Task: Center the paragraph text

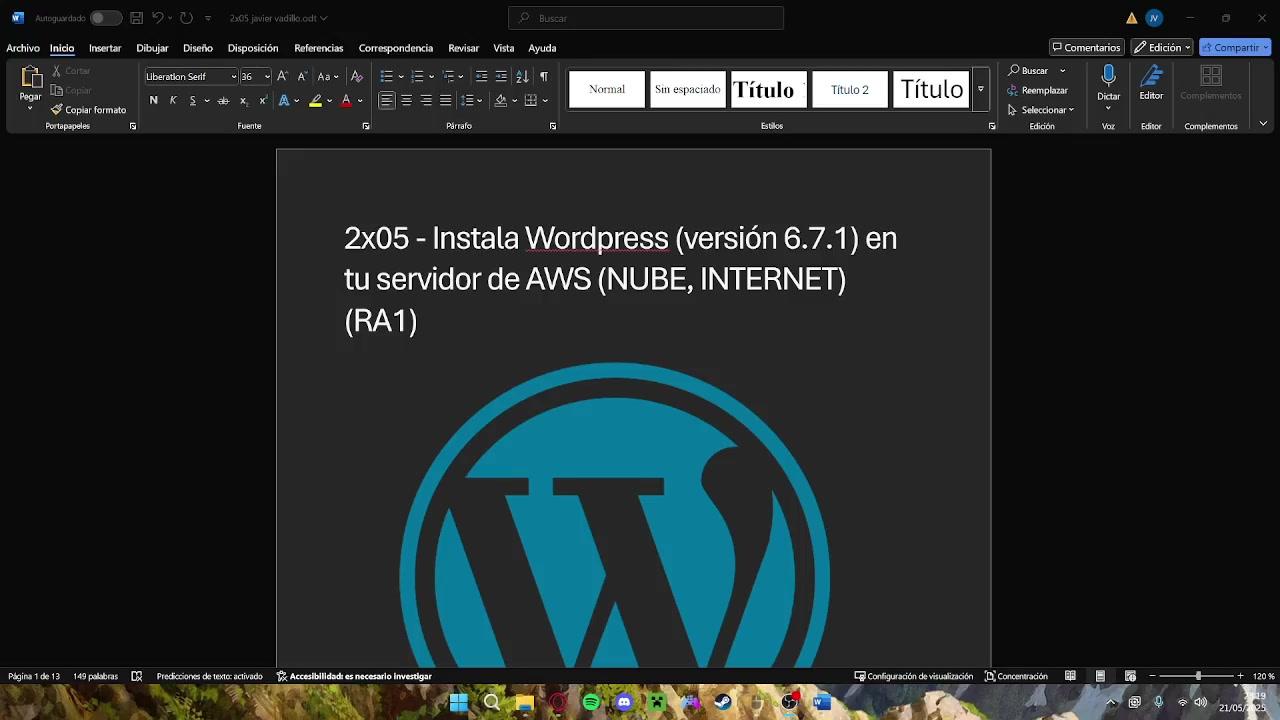Action: [406, 100]
